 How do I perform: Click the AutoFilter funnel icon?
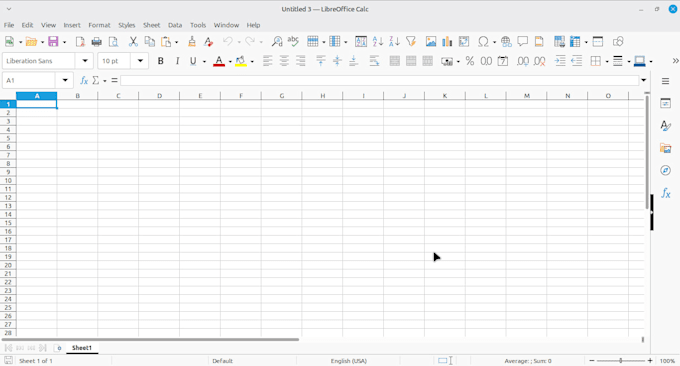[x=411, y=42]
